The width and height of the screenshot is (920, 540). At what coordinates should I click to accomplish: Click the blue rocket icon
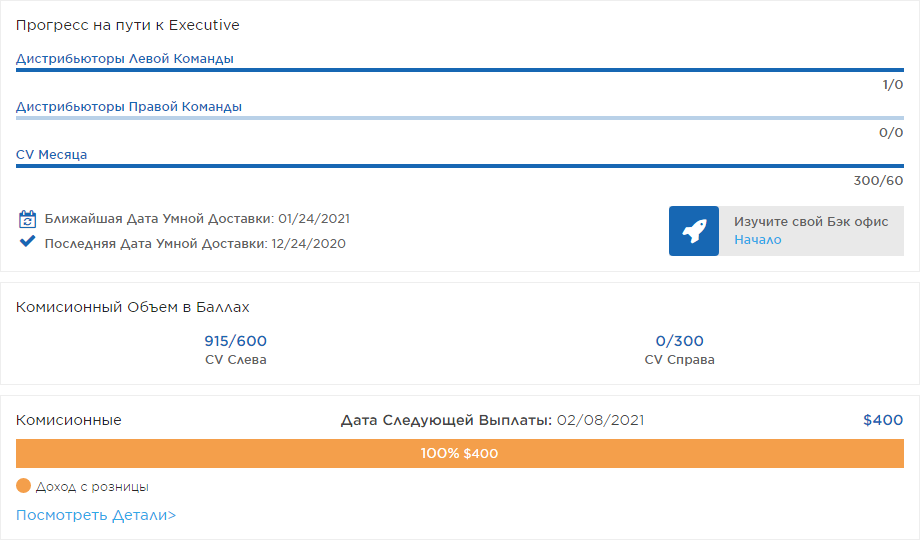click(694, 231)
